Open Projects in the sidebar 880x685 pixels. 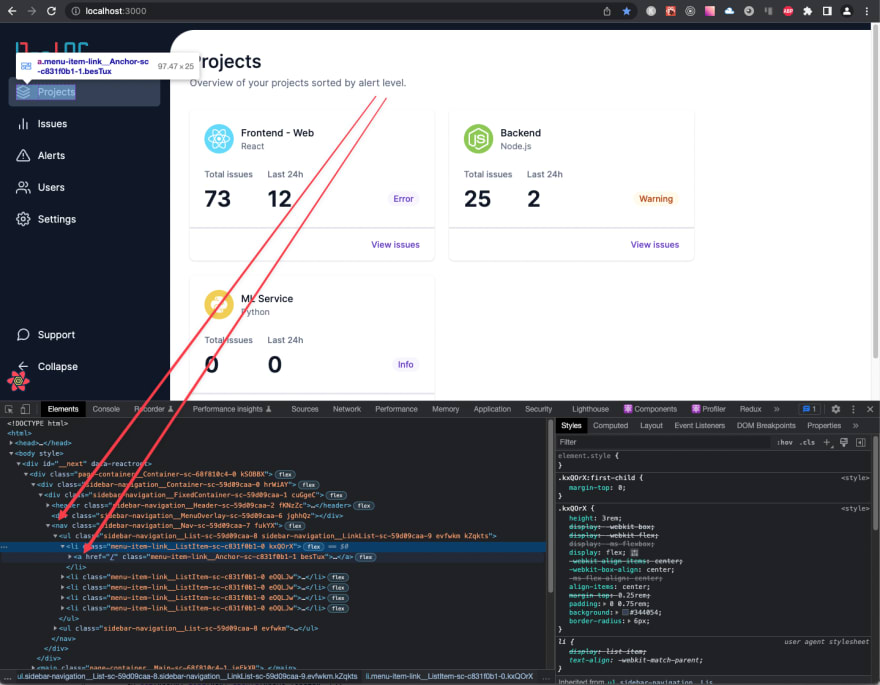(x=84, y=92)
